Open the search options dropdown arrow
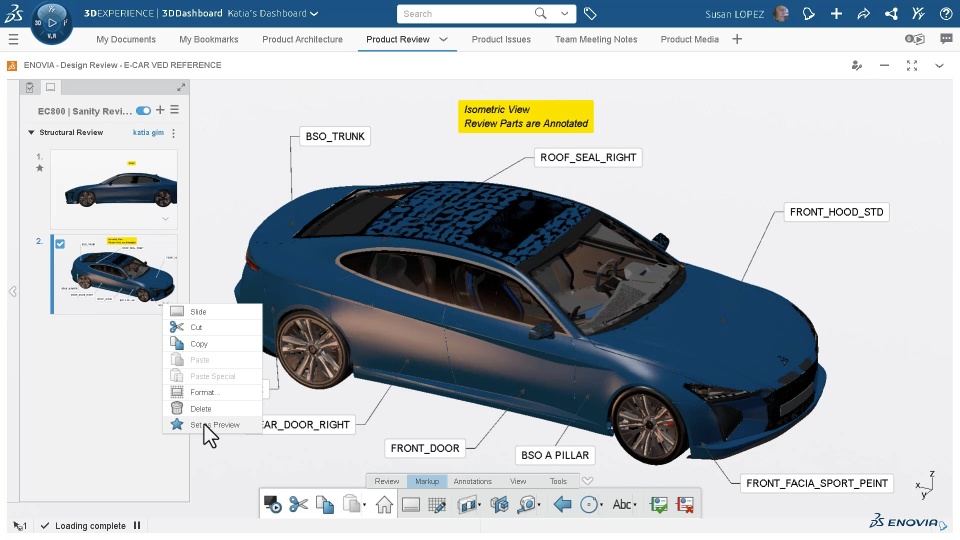Viewport: 960px width, 540px height. [564, 13]
